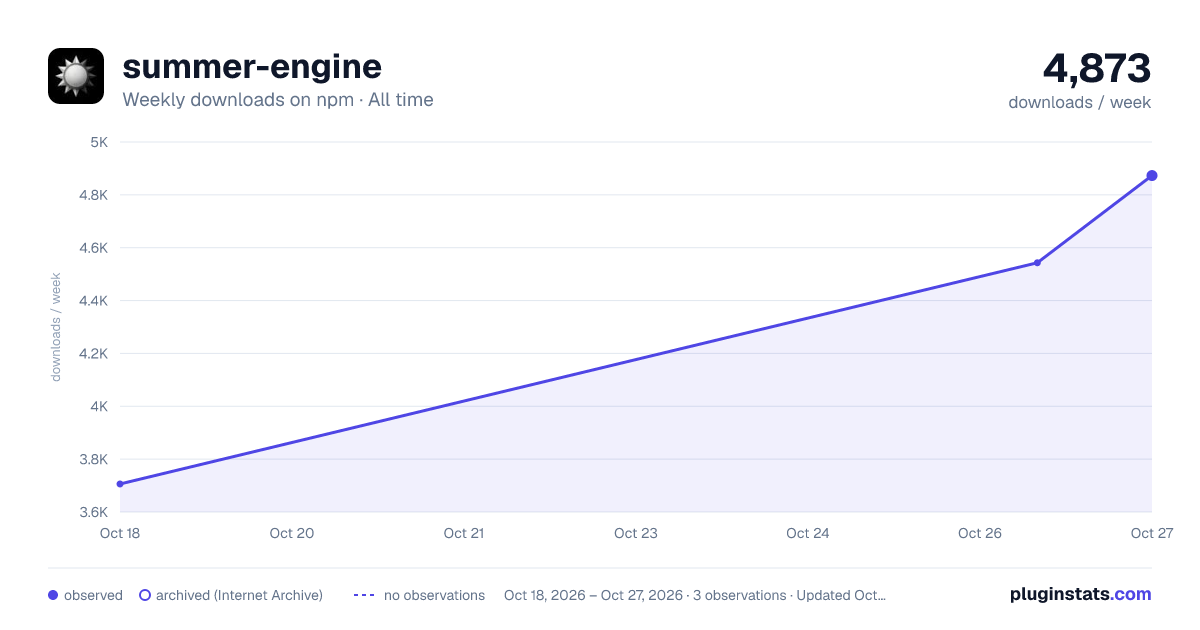Click the Oct 23 x-axis label

(636, 533)
